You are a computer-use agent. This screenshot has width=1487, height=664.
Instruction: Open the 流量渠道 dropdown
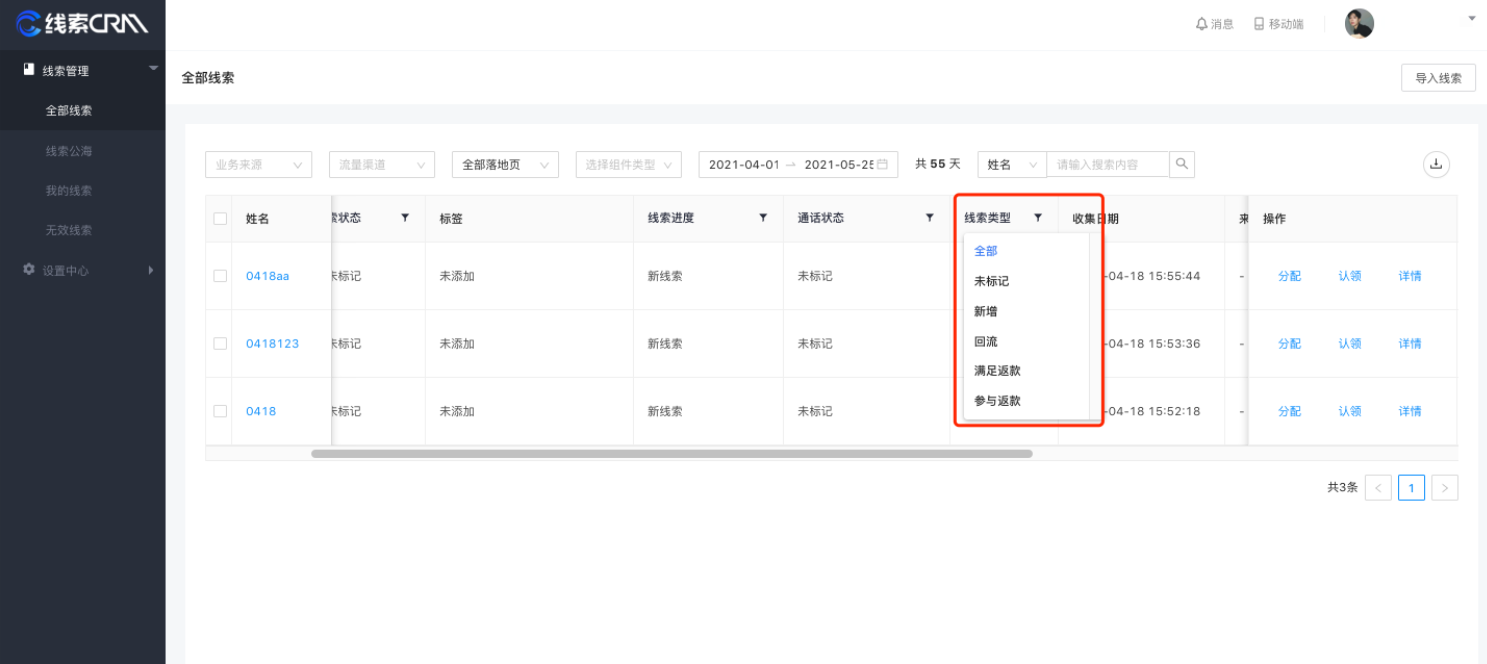(381, 164)
